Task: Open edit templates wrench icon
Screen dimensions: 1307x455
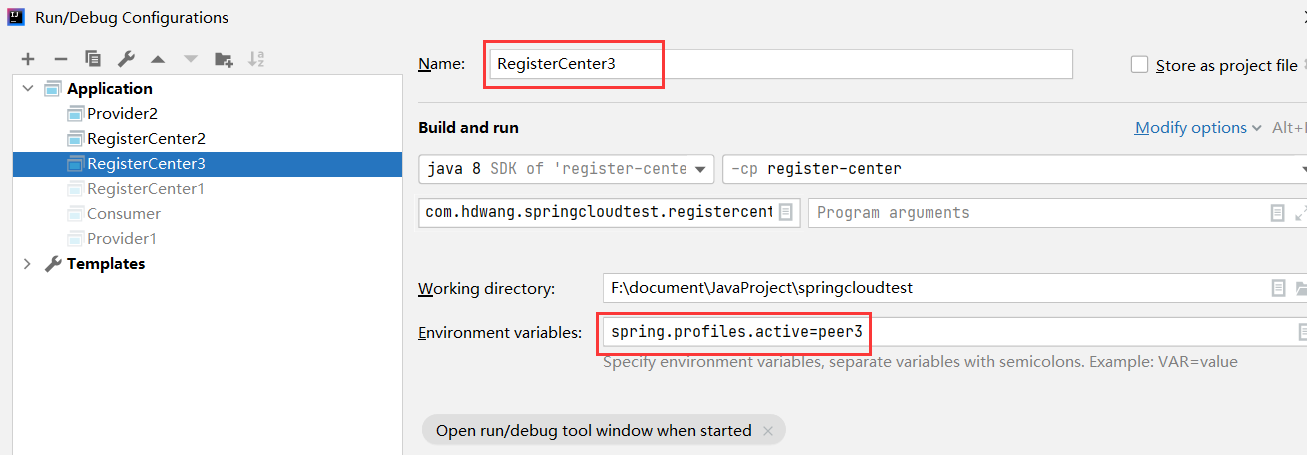Action: (x=126, y=59)
